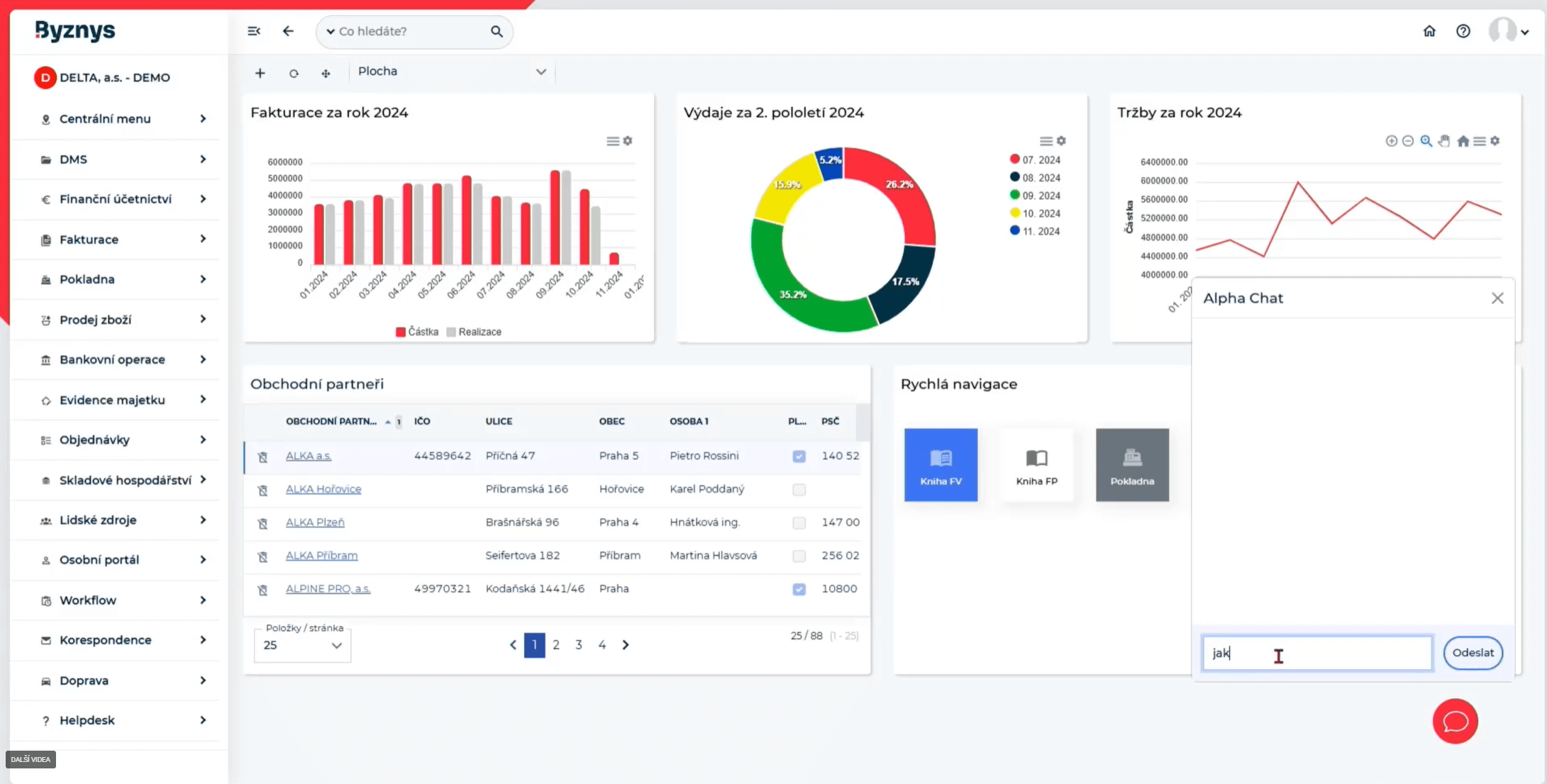This screenshot has height=784, width=1547.
Task: Toggle checkbox in ALKA a.s. row
Action: (x=799, y=456)
